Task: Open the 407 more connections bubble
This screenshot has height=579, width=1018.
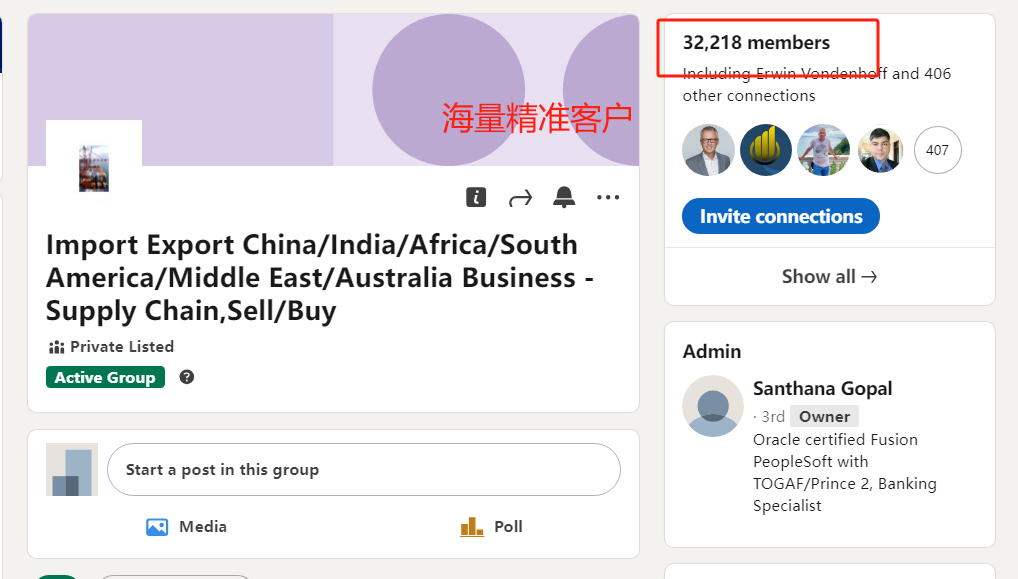Action: click(x=937, y=151)
